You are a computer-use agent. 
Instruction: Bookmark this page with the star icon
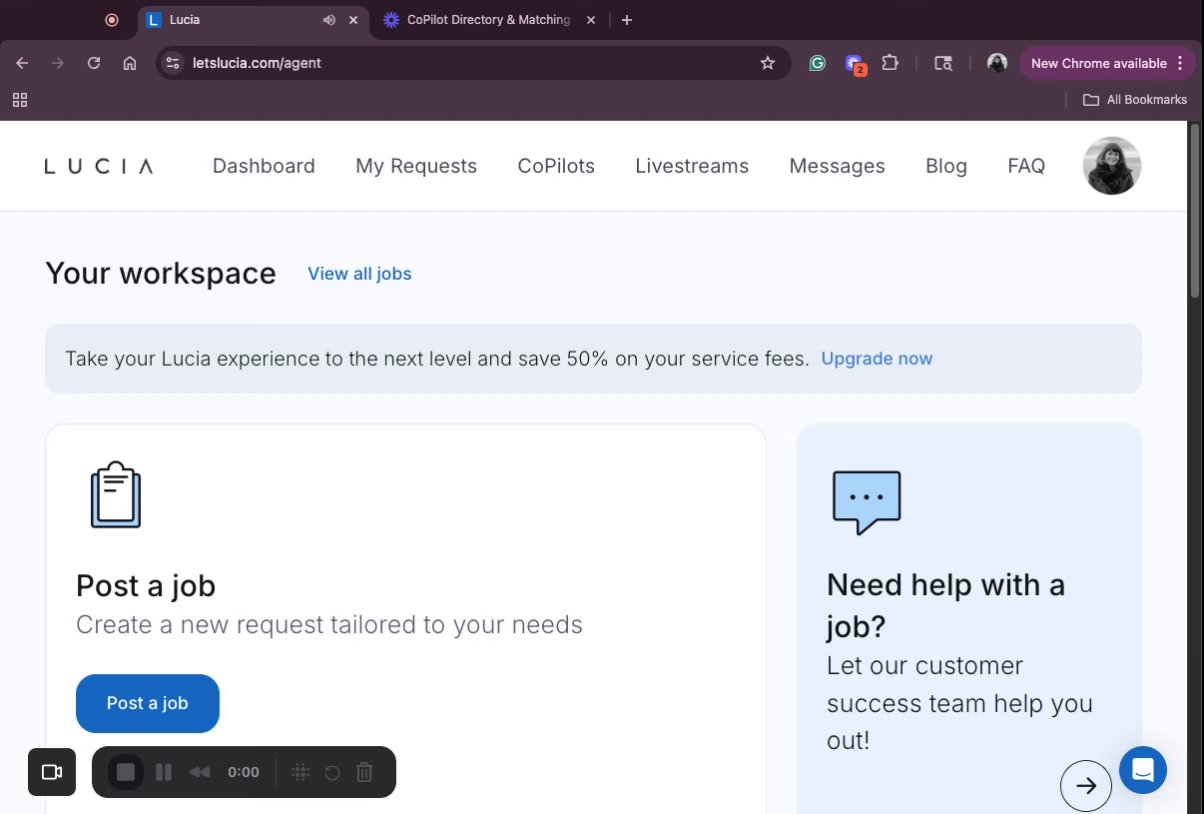(768, 63)
